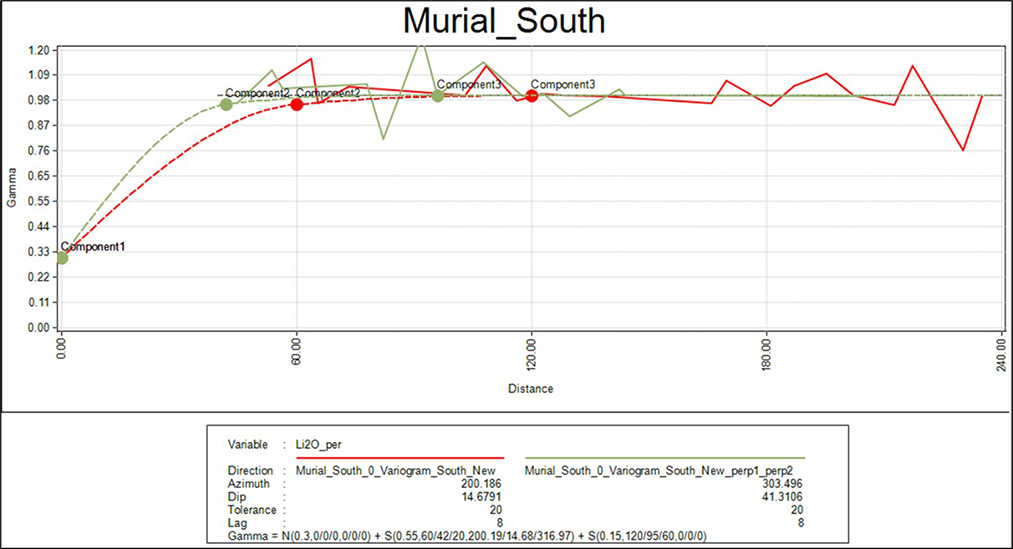Click the green line sample in the legend
This screenshot has width=1013, height=549.
coord(664,456)
